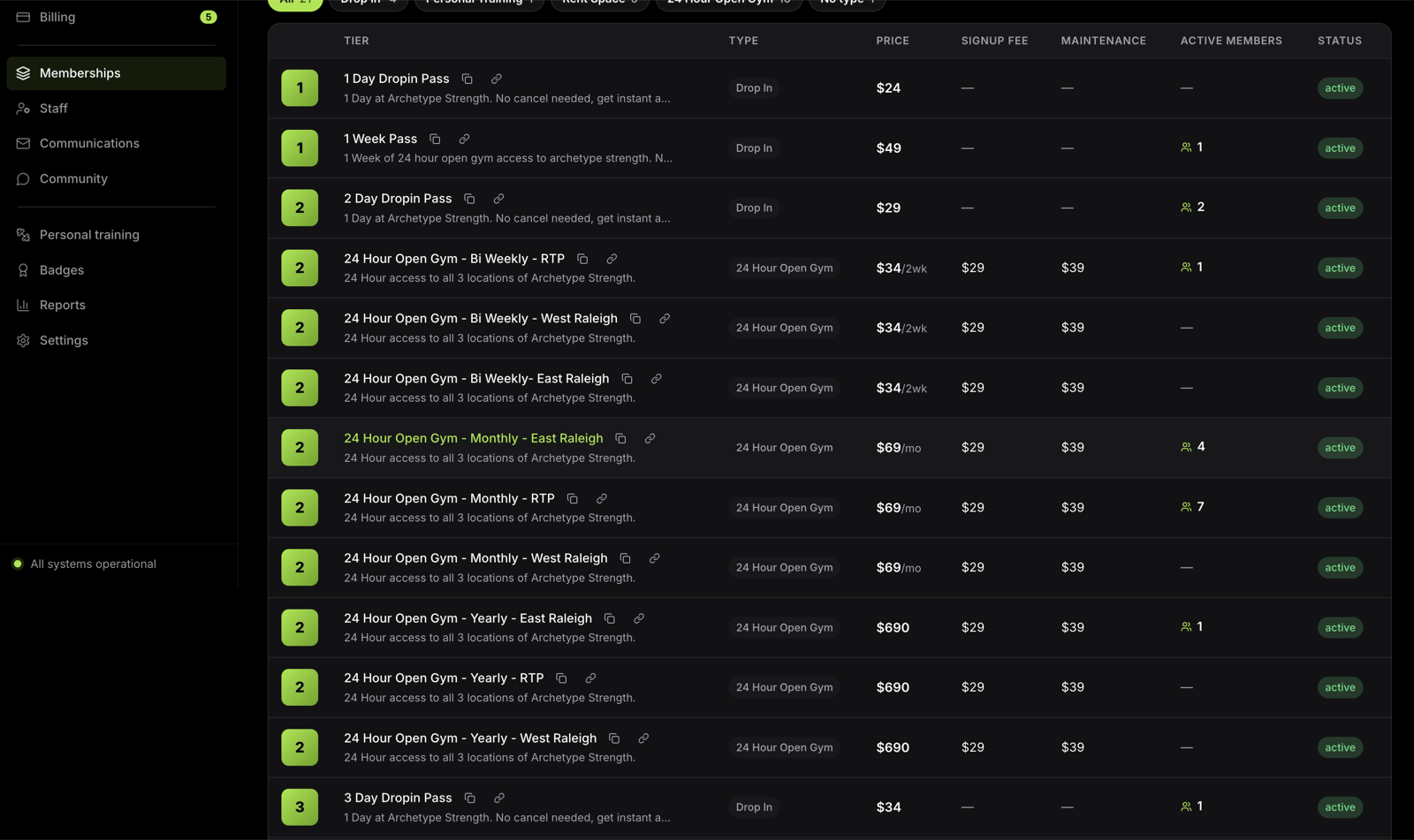Copy the 3 Day Dropin Pass tier
This screenshot has height=840, width=1414.
(470, 798)
